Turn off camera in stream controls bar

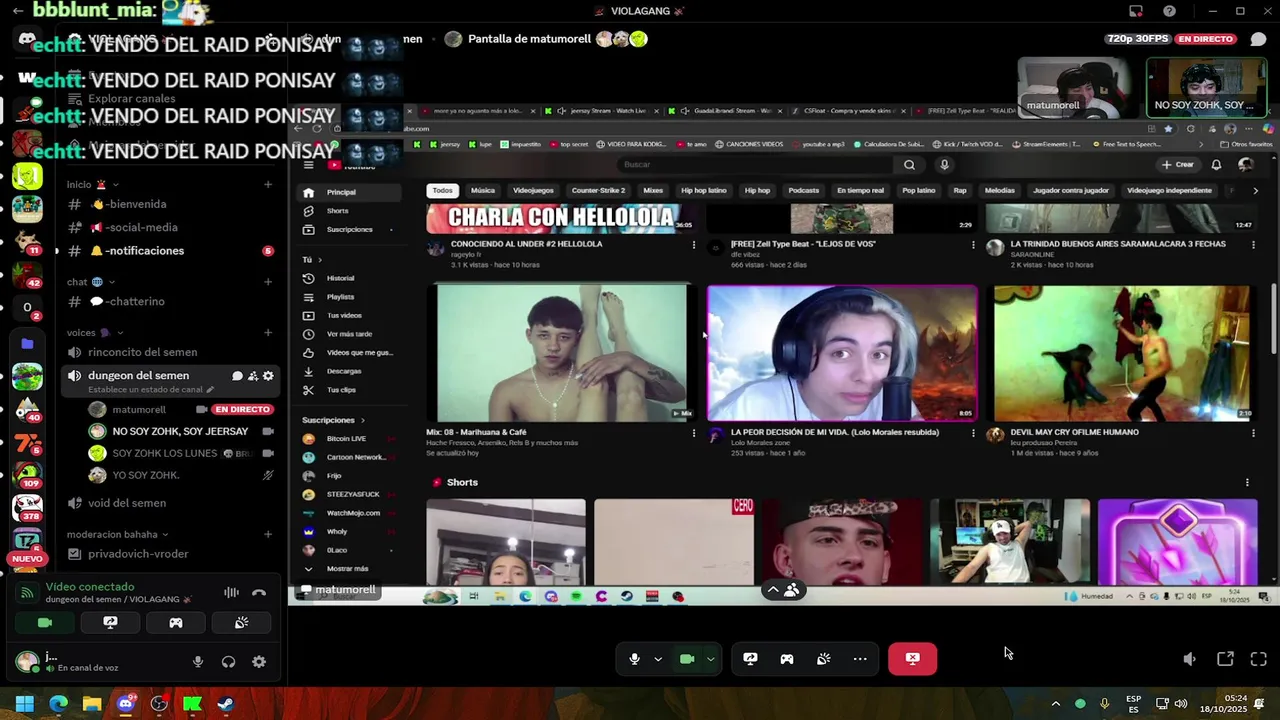pos(687,659)
